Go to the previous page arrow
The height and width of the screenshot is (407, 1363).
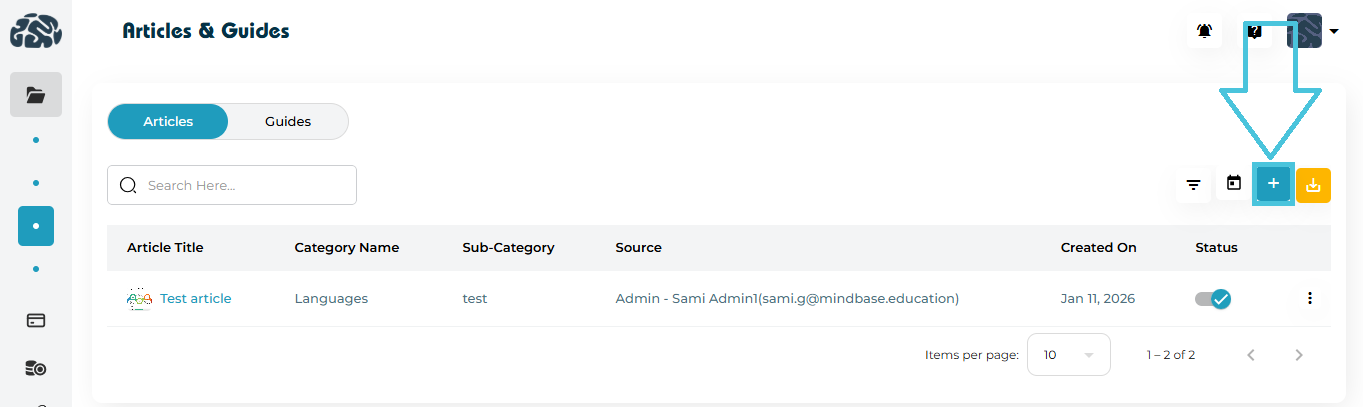(1251, 355)
